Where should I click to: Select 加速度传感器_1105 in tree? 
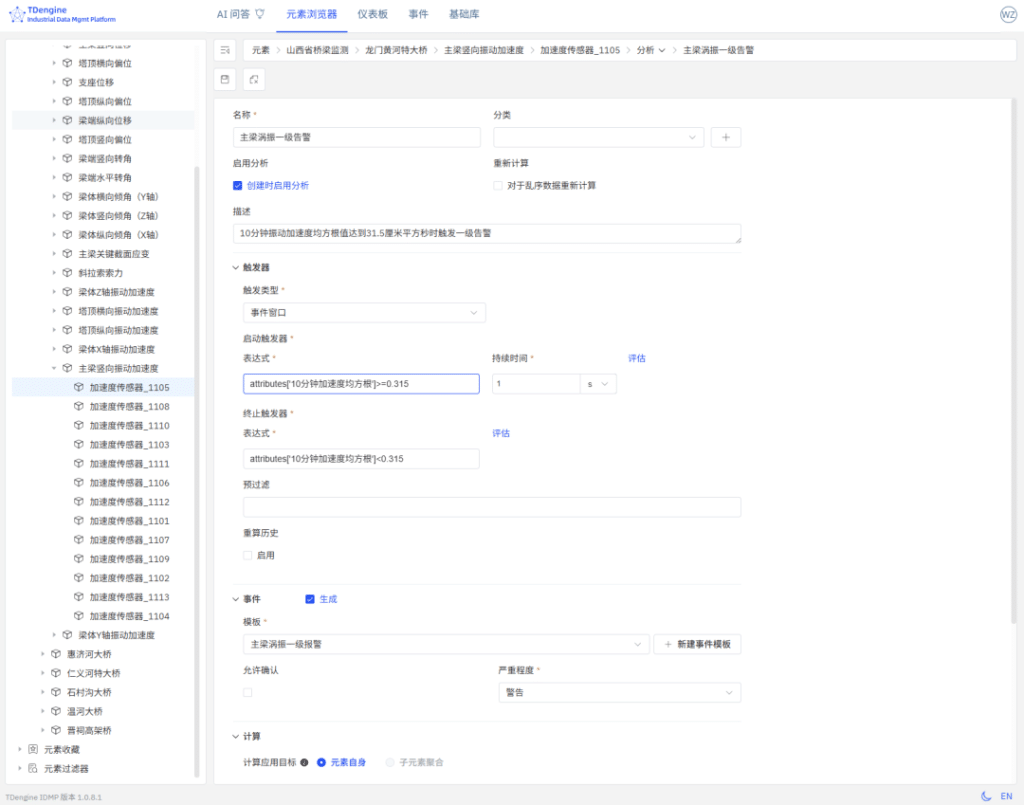pos(129,387)
